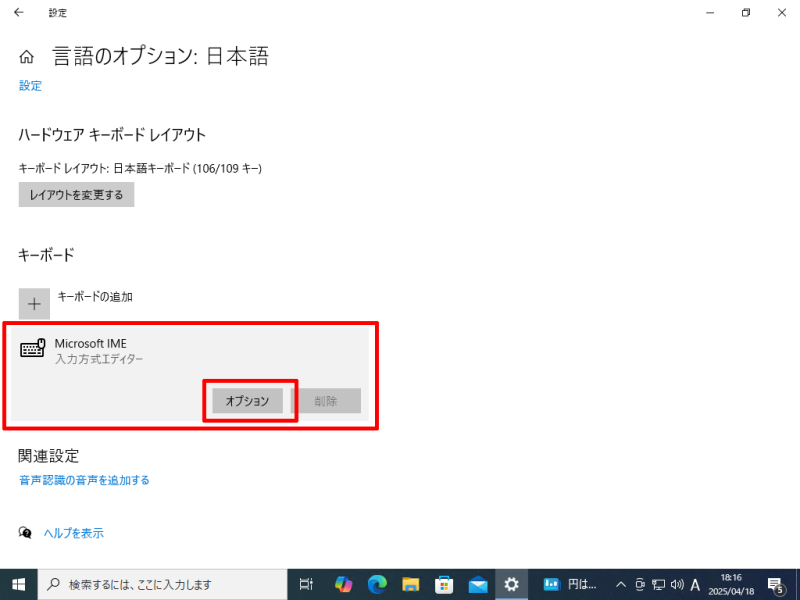This screenshot has width=800, height=600.
Task: Click the レイアウトを変更する button
Action: tap(77, 194)
